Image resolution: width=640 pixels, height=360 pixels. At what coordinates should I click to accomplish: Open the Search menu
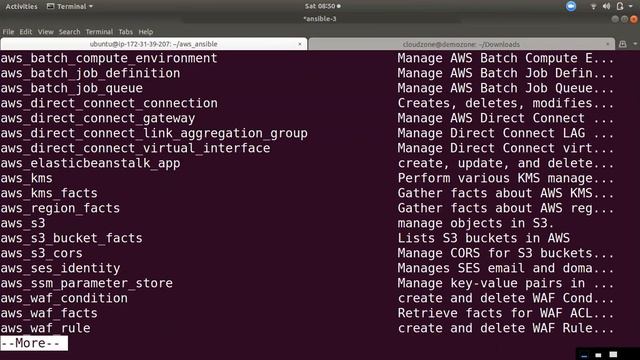[x=69, y=31]
